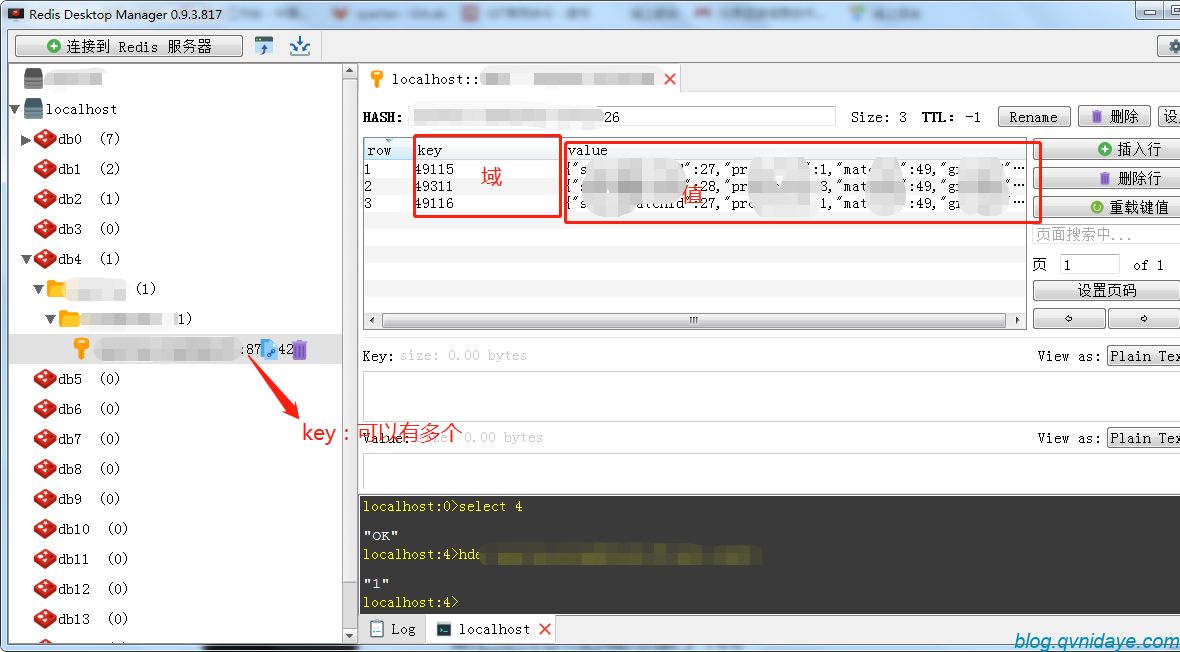
Task: Select db3 database icon
Action: coord(45,229)
